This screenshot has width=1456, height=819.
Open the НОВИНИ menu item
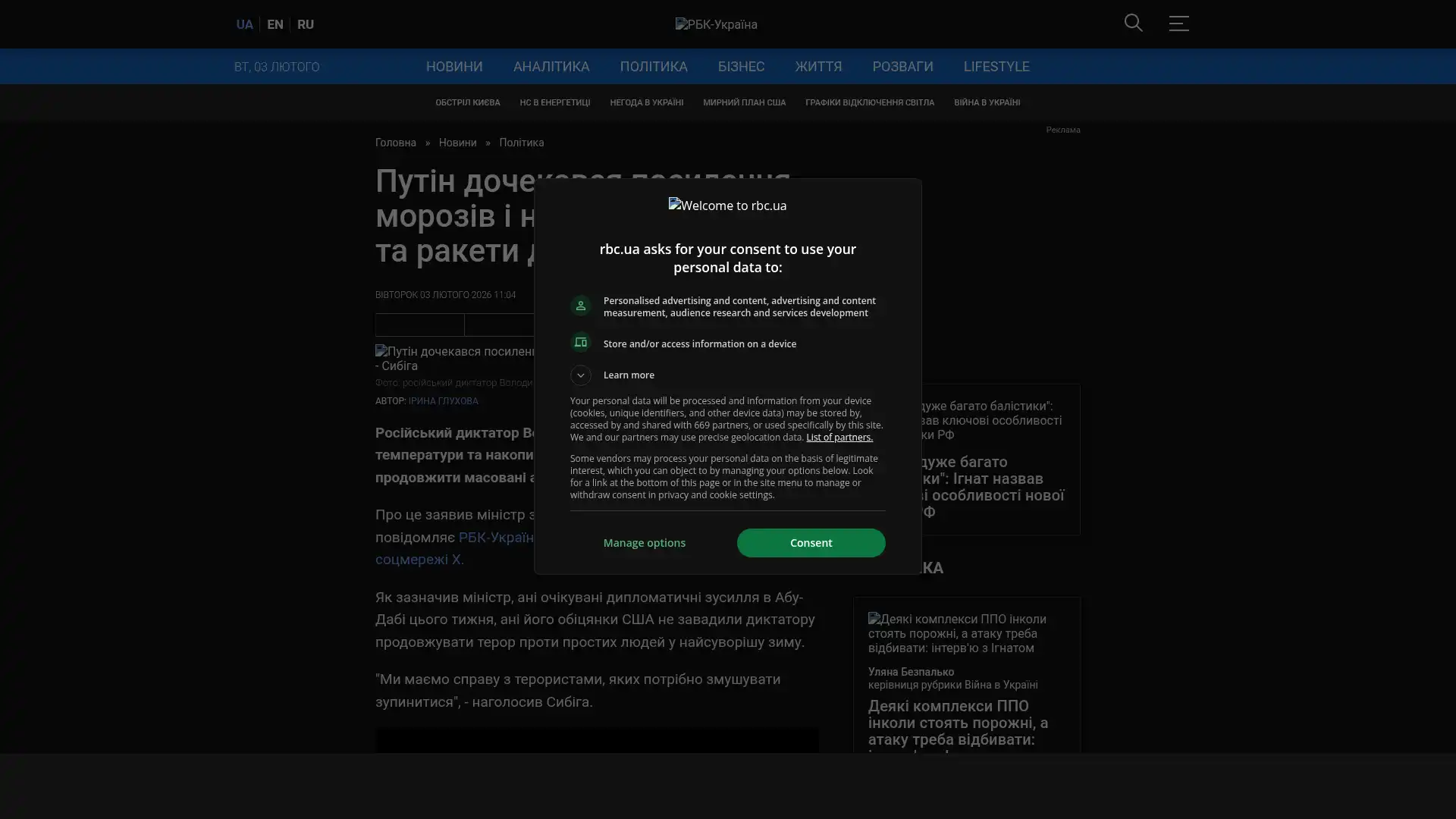(453, 67)
